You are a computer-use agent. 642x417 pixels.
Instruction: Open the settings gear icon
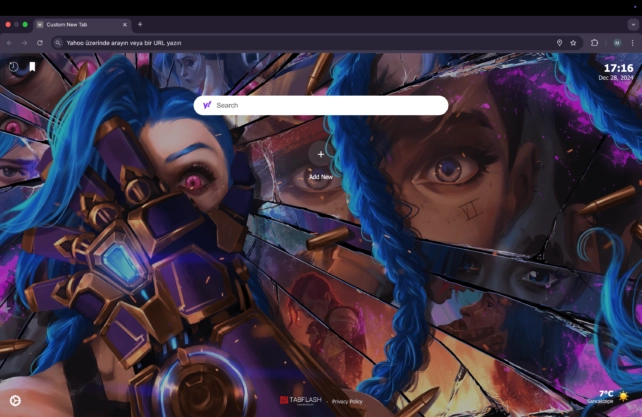pos(15,400)
